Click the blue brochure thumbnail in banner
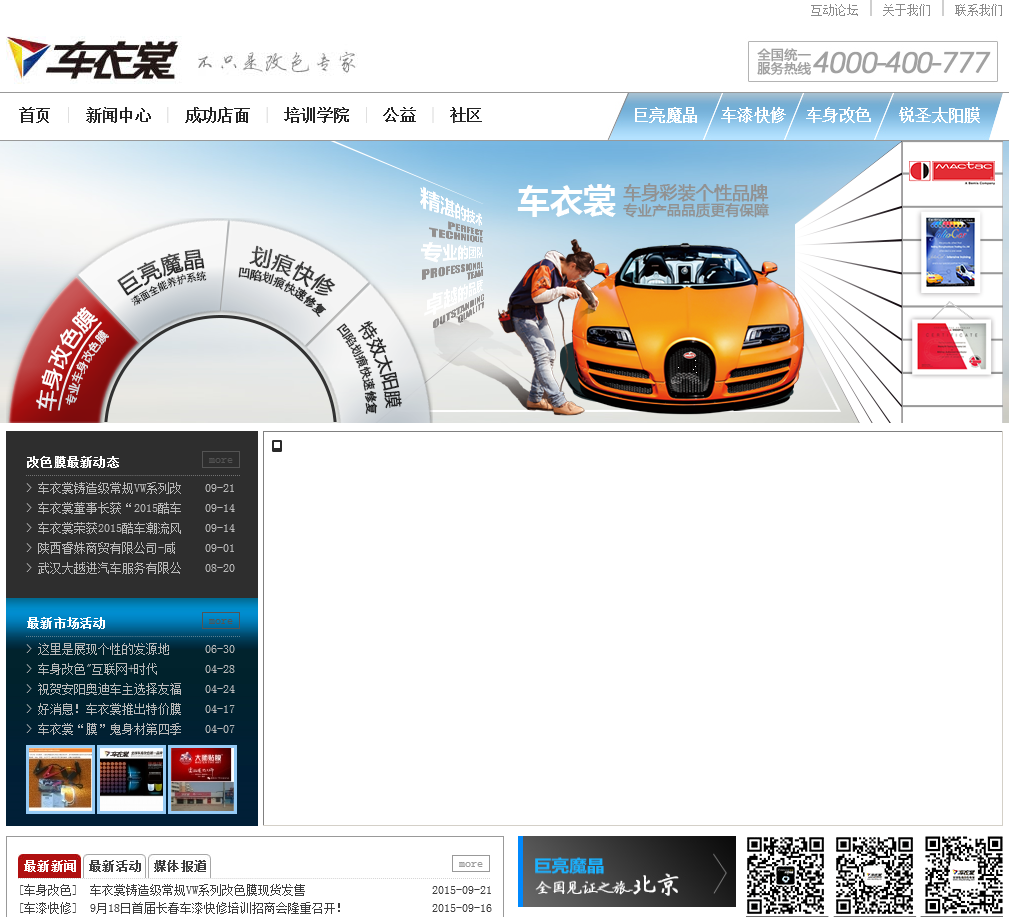 (950, 252)
